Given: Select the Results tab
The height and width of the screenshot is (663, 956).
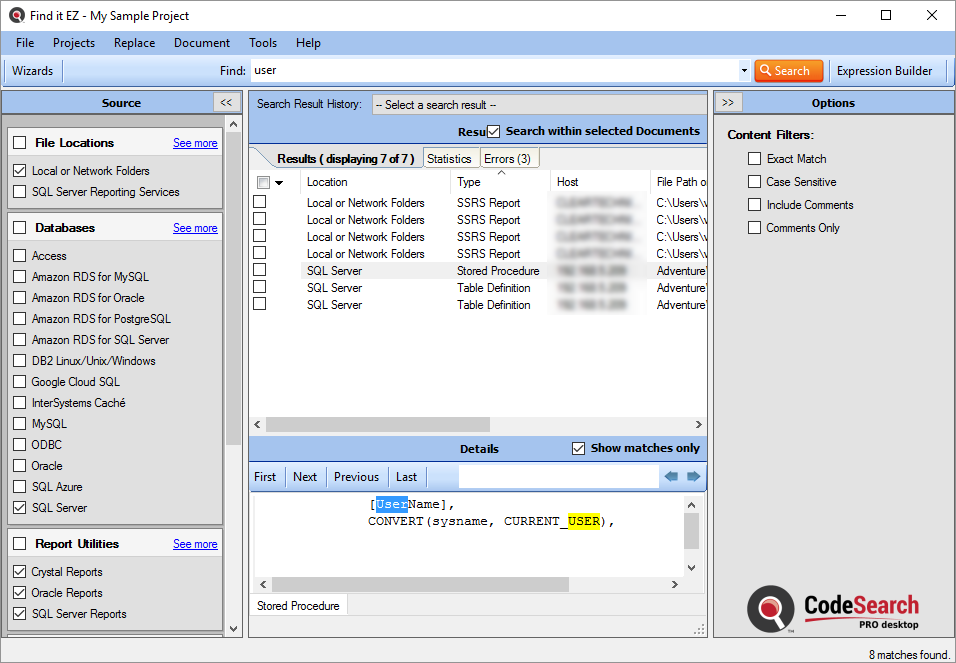Looking at the screenshot, I should click(x=345, y=159).
